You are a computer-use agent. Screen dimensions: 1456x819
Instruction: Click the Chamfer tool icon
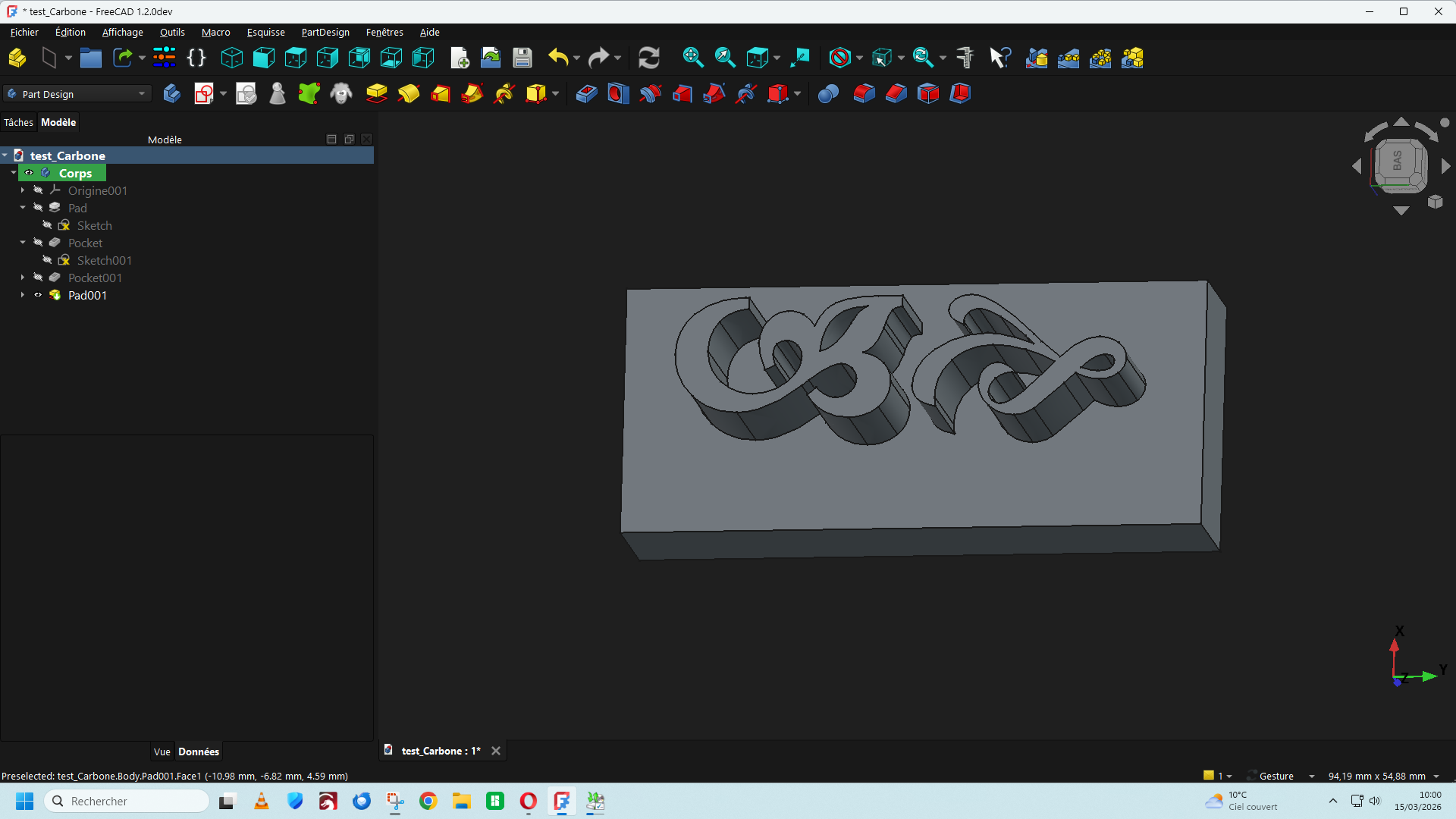coord(896,94)
